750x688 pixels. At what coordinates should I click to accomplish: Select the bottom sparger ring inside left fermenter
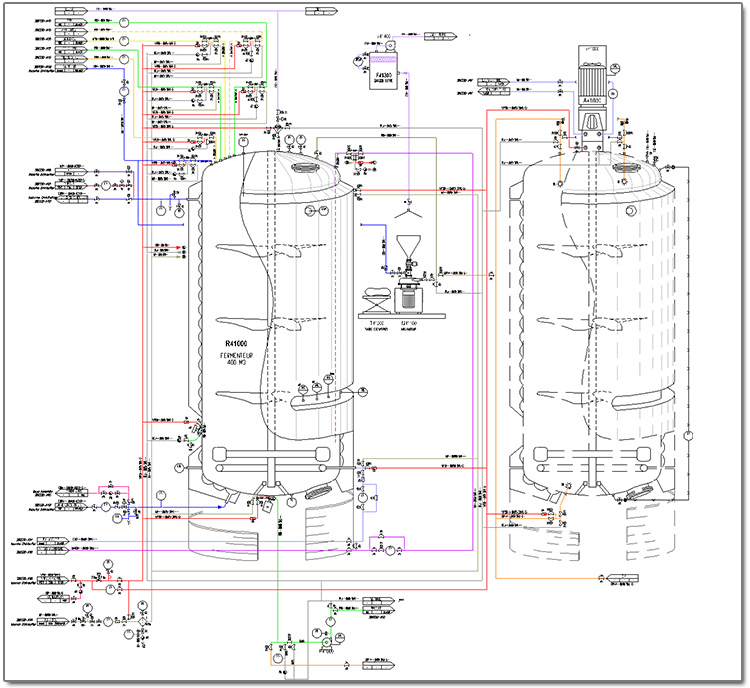click(x=271, y=468)
